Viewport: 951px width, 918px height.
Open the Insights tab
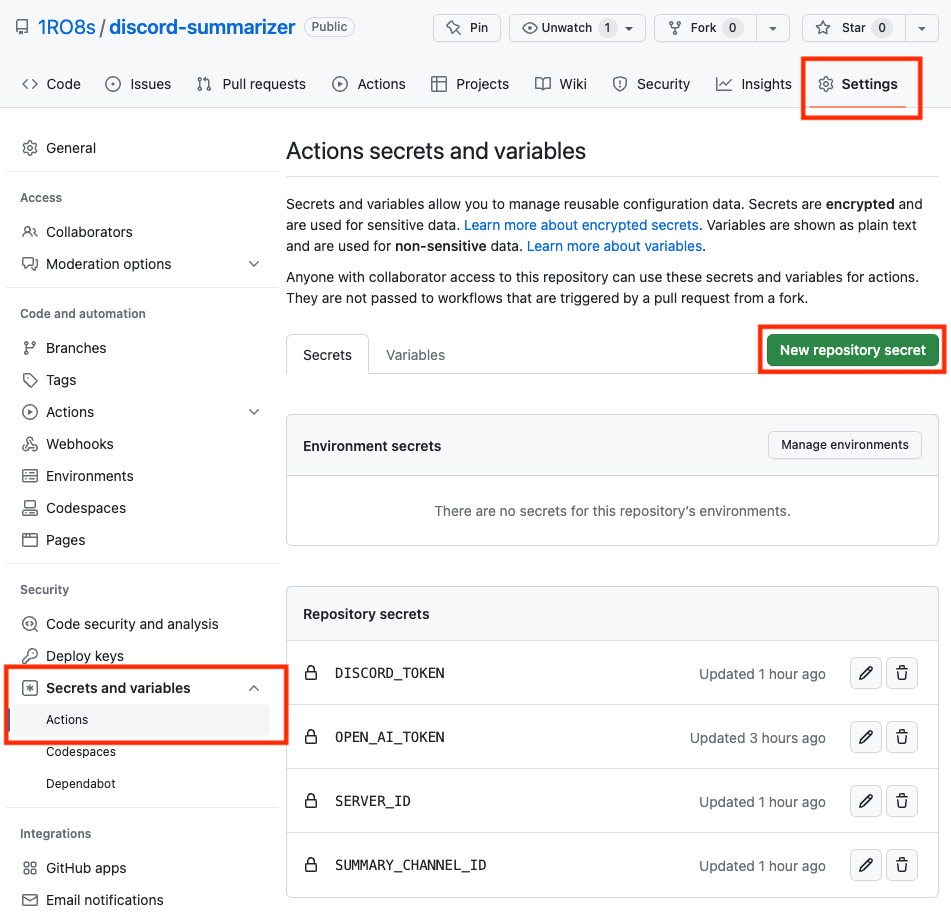754,84
